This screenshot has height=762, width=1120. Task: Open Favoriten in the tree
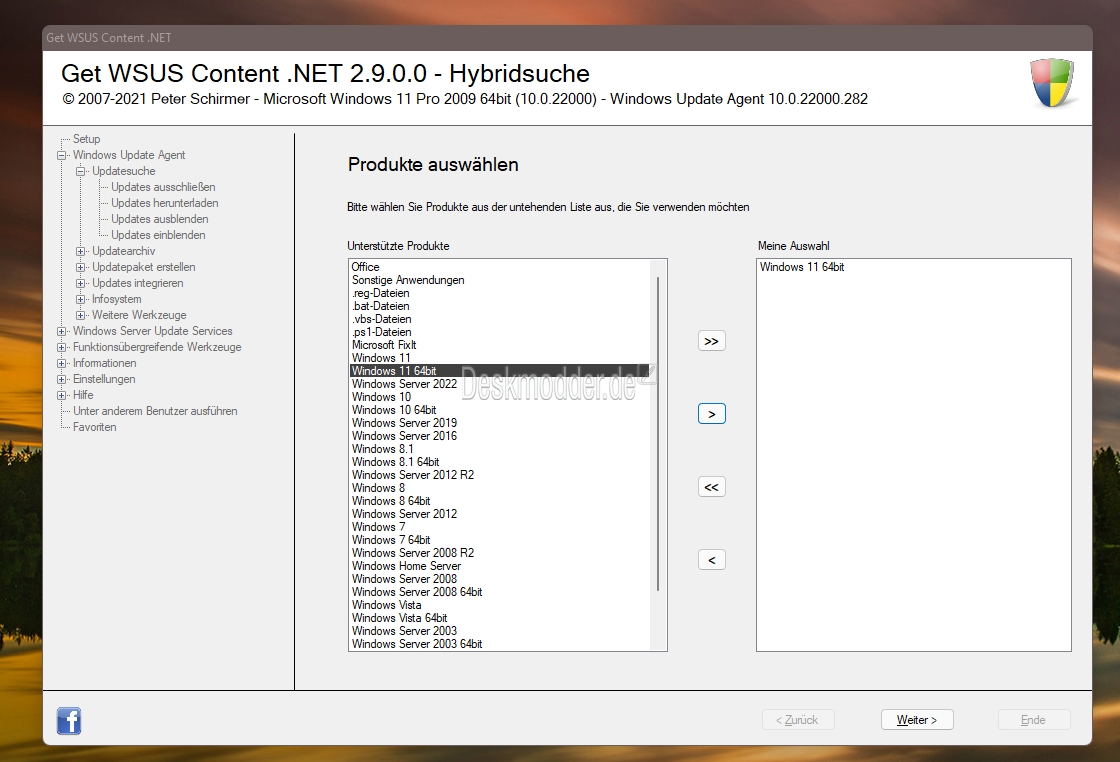(x=94, y=427)
